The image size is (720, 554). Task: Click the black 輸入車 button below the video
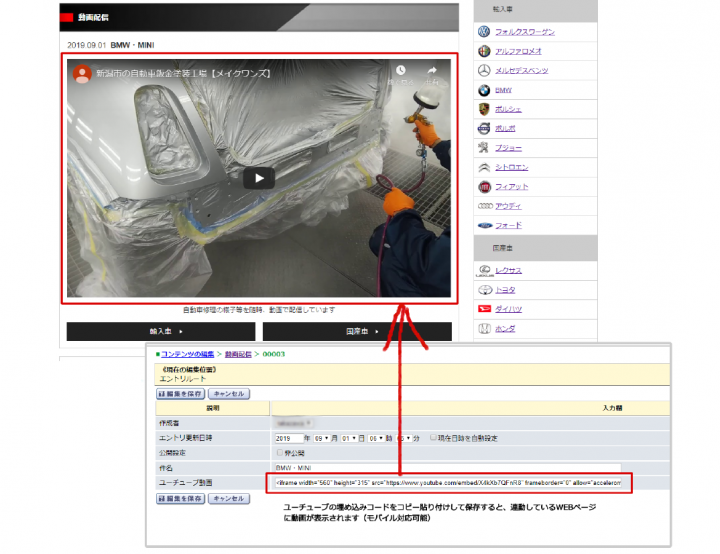coord(161,331)
